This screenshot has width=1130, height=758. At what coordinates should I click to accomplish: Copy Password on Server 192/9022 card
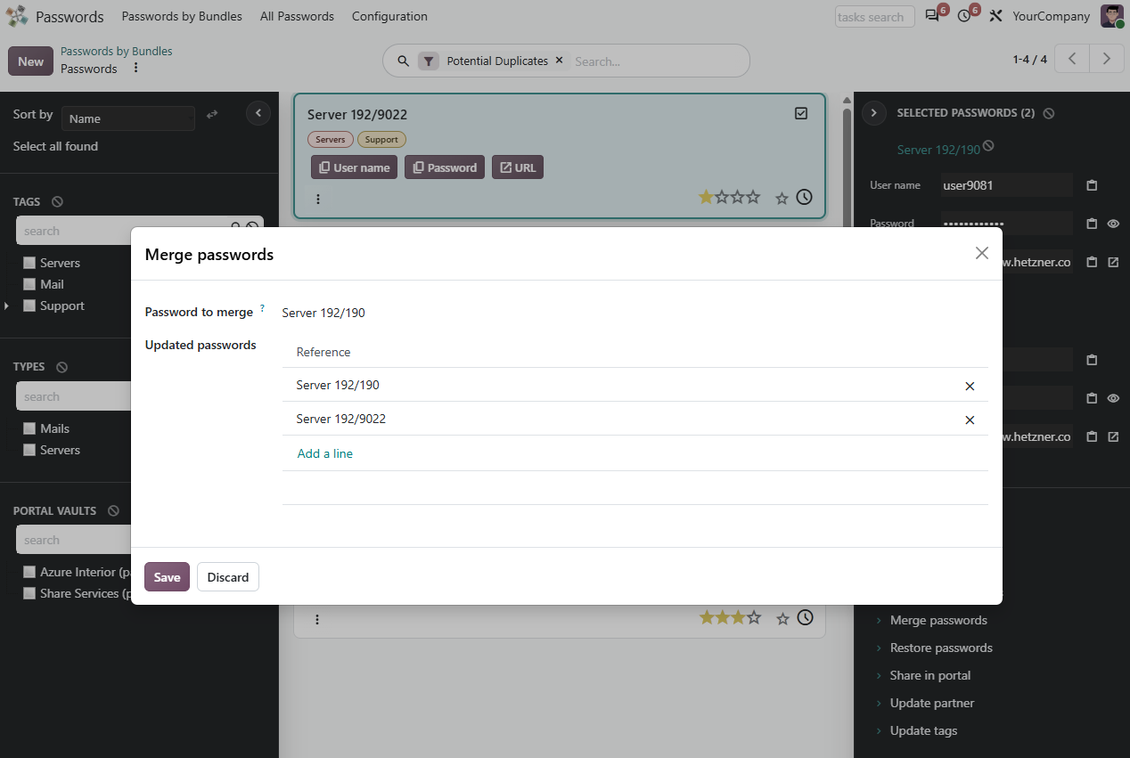tap(445, 167)
